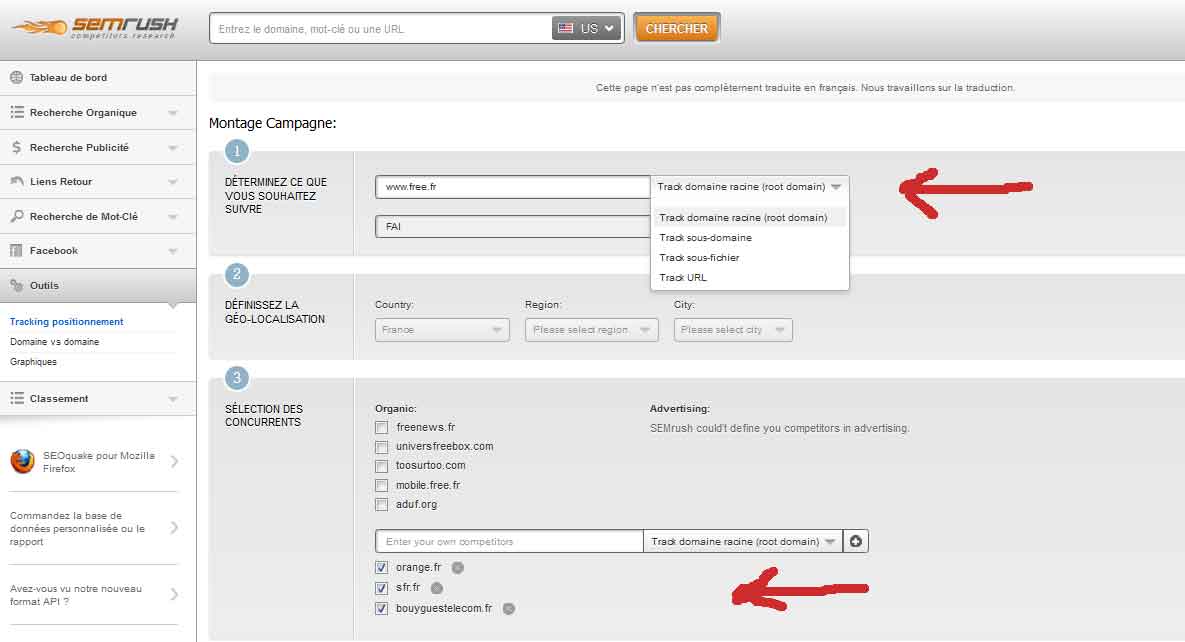1185x642 pixels.
Task: Open Tableau de bord menu item
Action: point(98,77)
